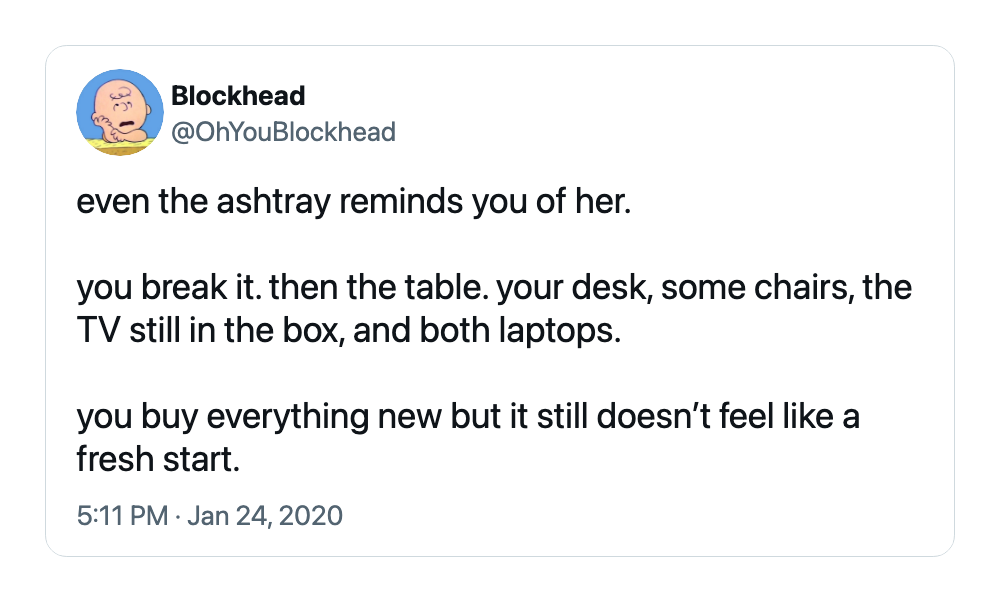Screen dimensions: 1000x602
Task: Open the @OhYouBlockhead handle link
Action: [x=283, y=132]
